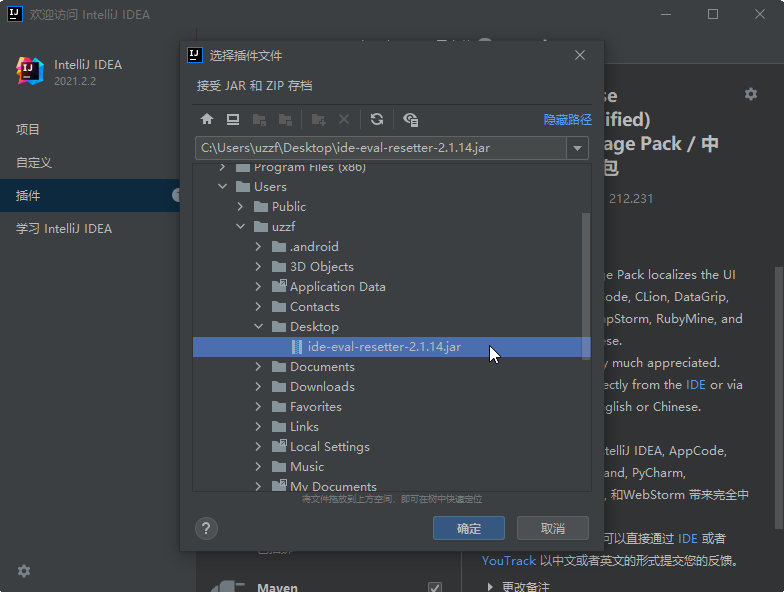Screen dimensions: 784x592
Task: Expand the 更改备注 section
Action: coord(490,586)
